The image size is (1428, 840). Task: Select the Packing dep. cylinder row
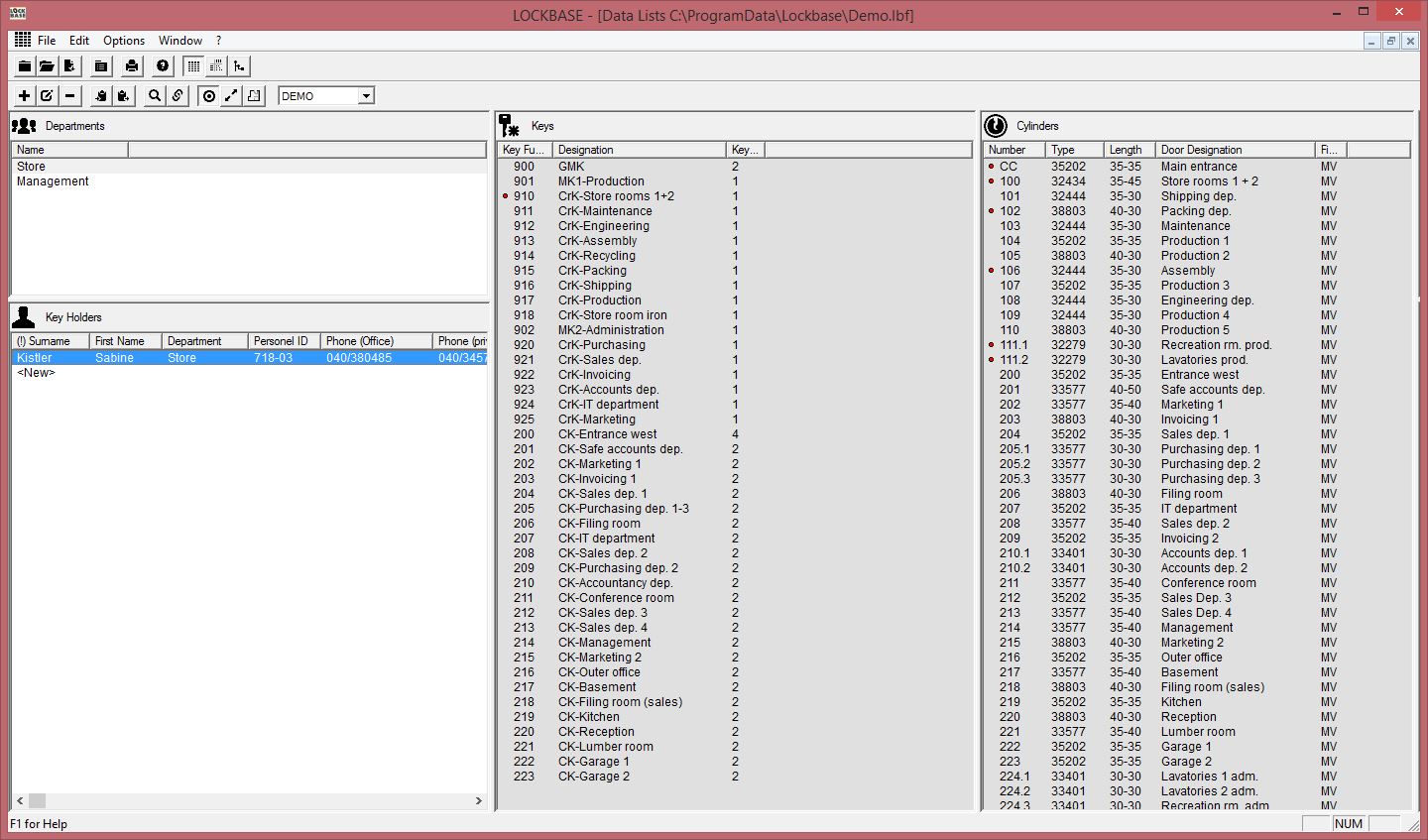point(1197,211)
